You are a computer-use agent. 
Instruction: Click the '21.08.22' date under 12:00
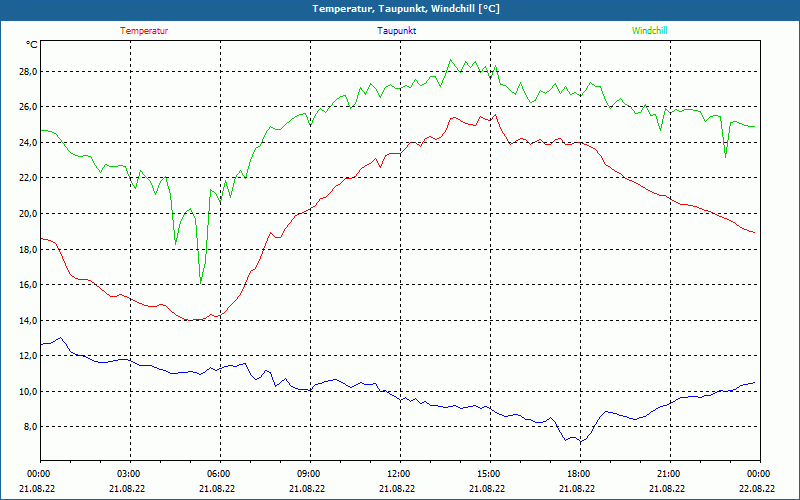click(397, 488)
